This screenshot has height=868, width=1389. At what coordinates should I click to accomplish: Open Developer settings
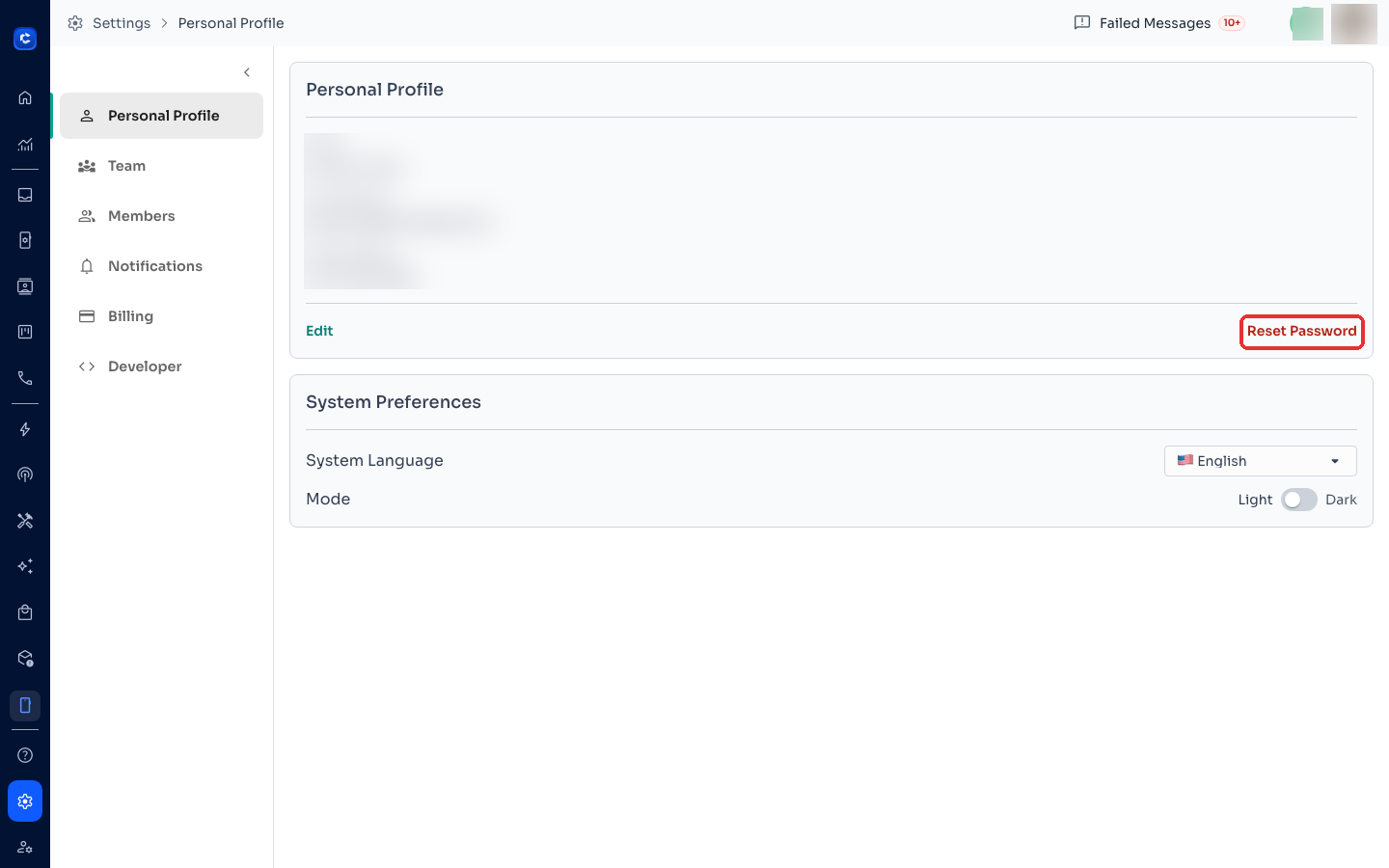(161, 366)
